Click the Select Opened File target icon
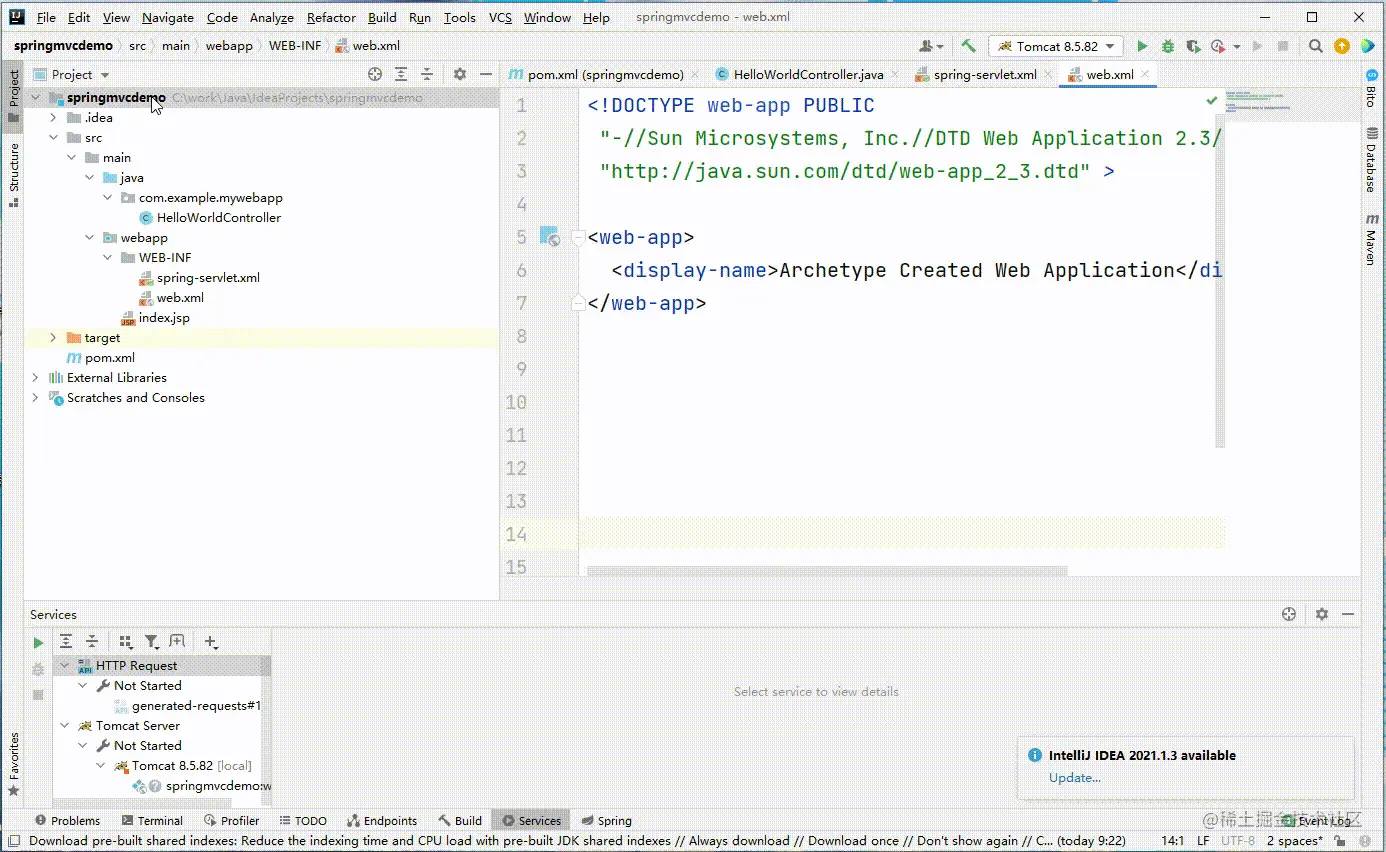 click(375, 74)
